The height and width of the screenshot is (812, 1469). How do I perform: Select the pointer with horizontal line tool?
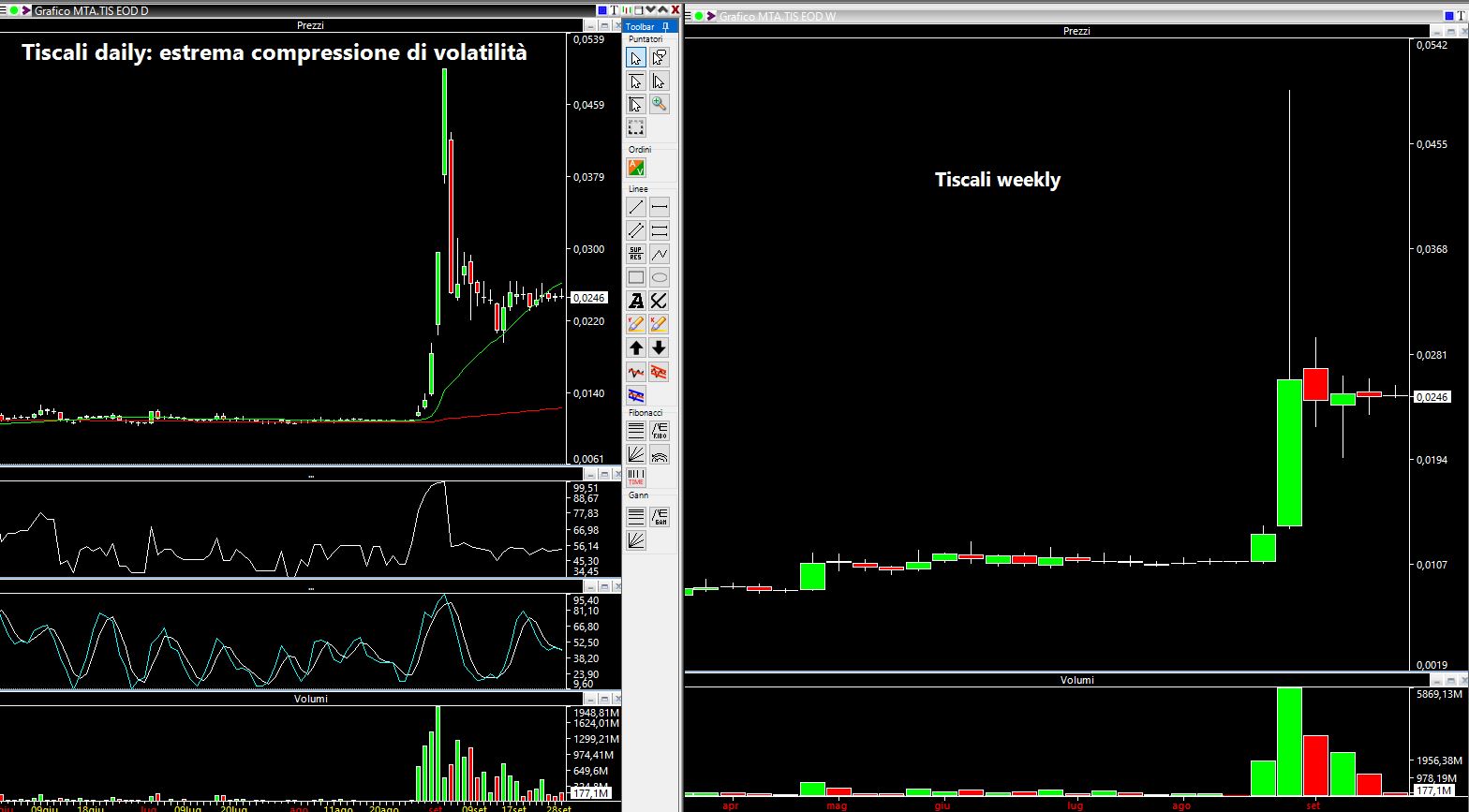click(x=636, y=81)
